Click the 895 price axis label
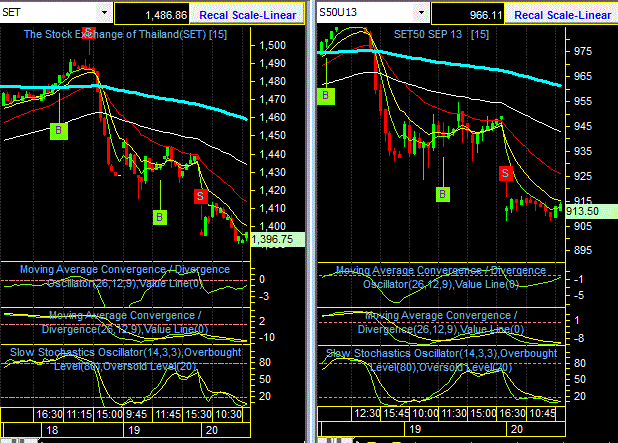The width and height of the screenshot is (618, 443). tap(583, 250)
